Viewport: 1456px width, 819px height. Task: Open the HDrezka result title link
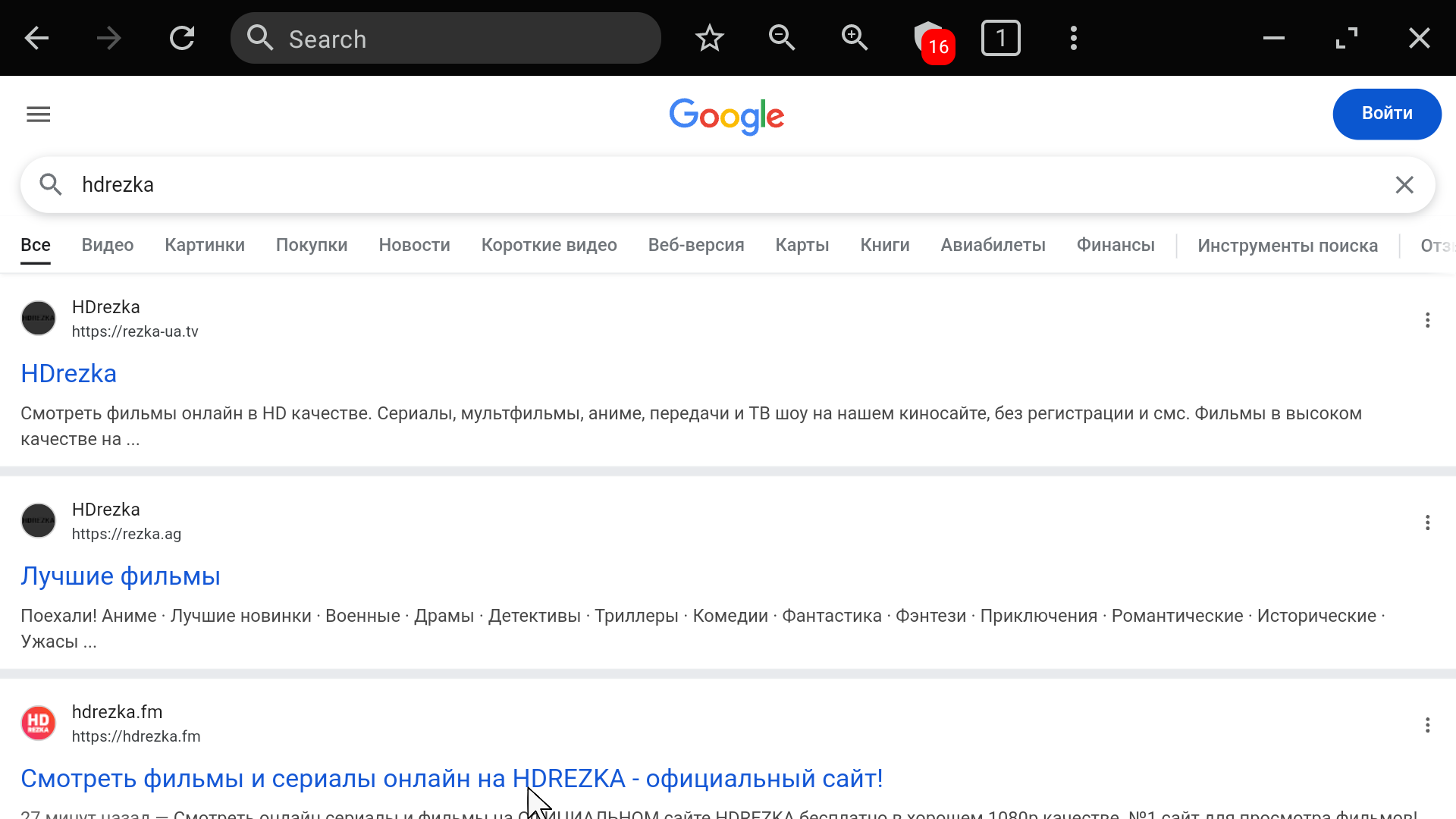[x=69, y=374]
